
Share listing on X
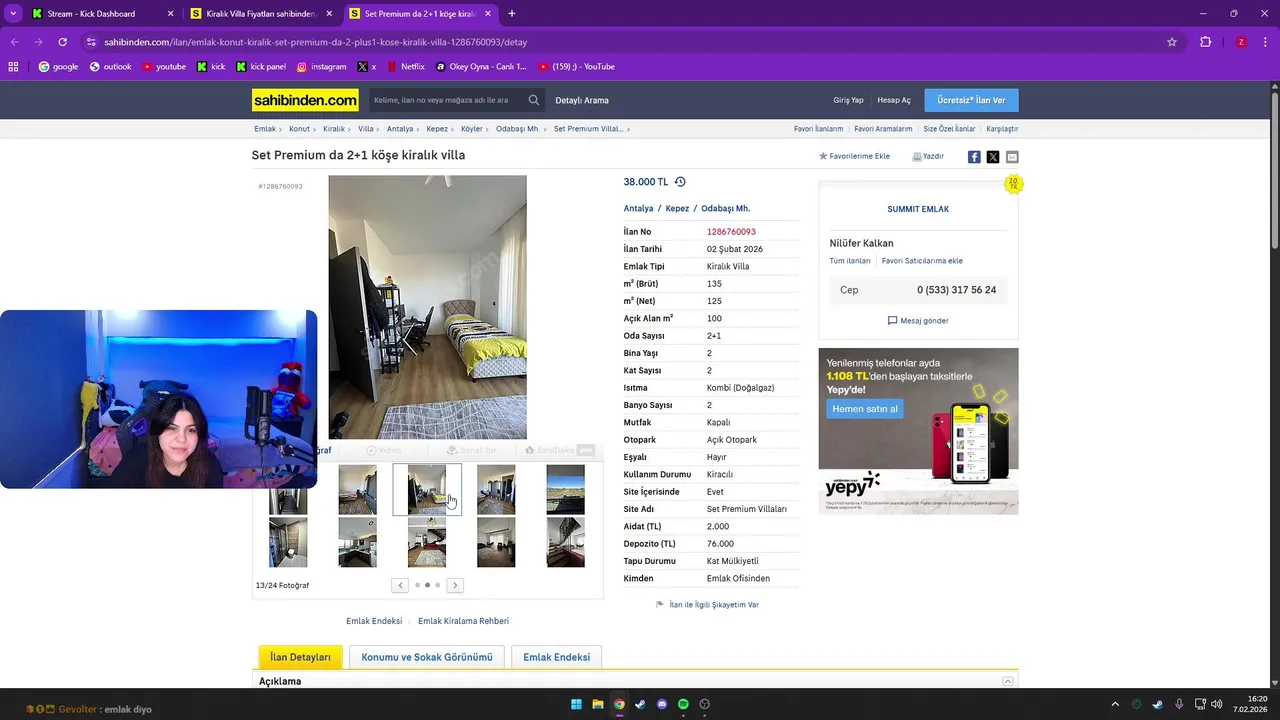(x=993, y=157)
